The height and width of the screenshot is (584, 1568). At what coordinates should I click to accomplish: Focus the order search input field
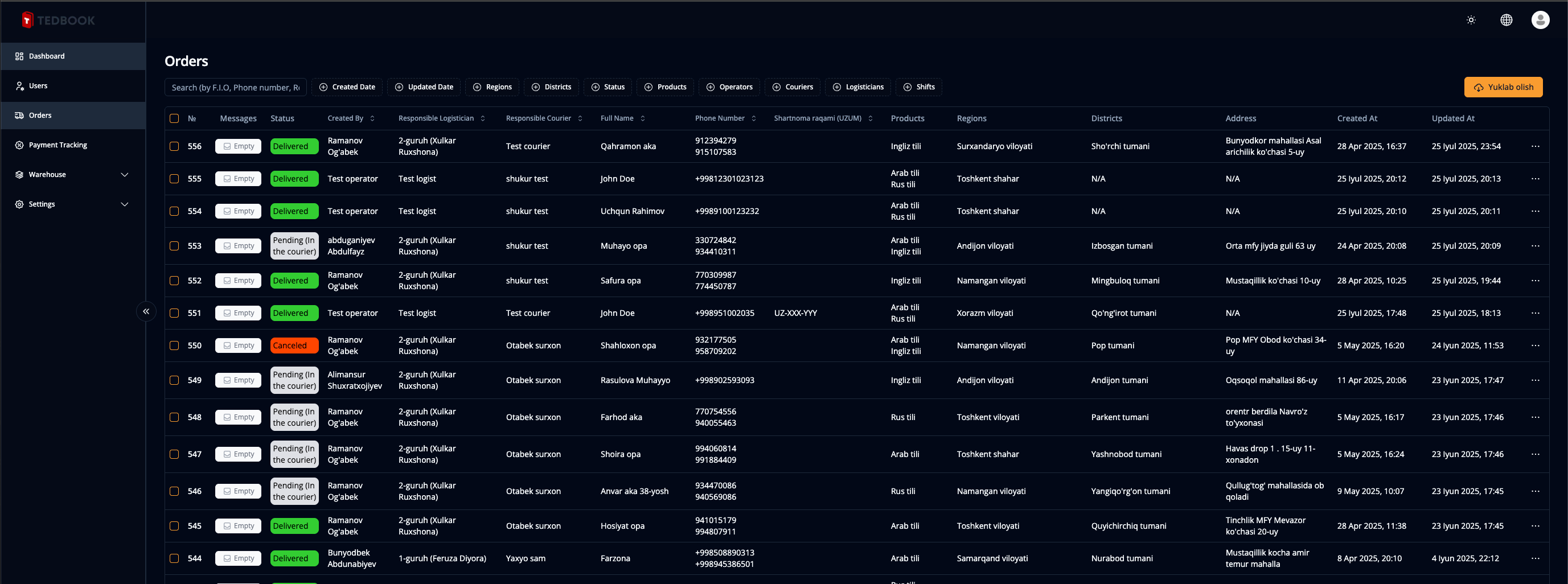pos(235,88)
